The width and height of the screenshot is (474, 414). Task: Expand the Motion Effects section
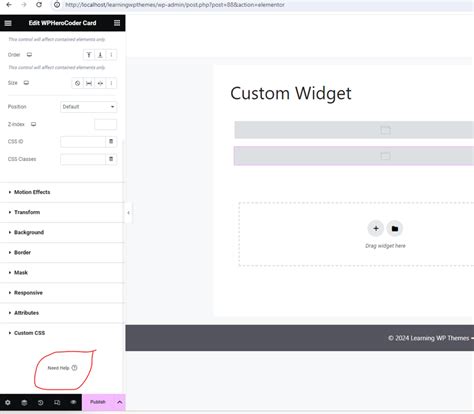pyautogui.click(x=62, y=192)
